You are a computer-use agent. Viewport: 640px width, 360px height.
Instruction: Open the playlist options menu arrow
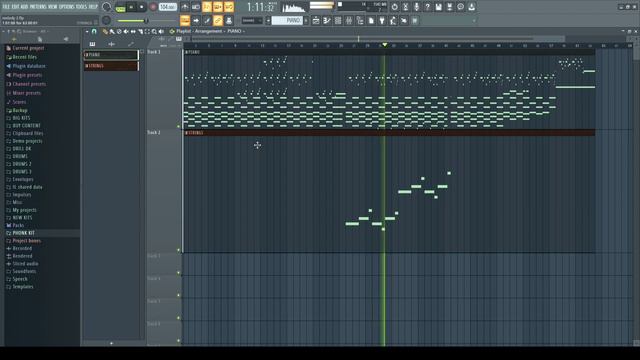click(87, 31)
